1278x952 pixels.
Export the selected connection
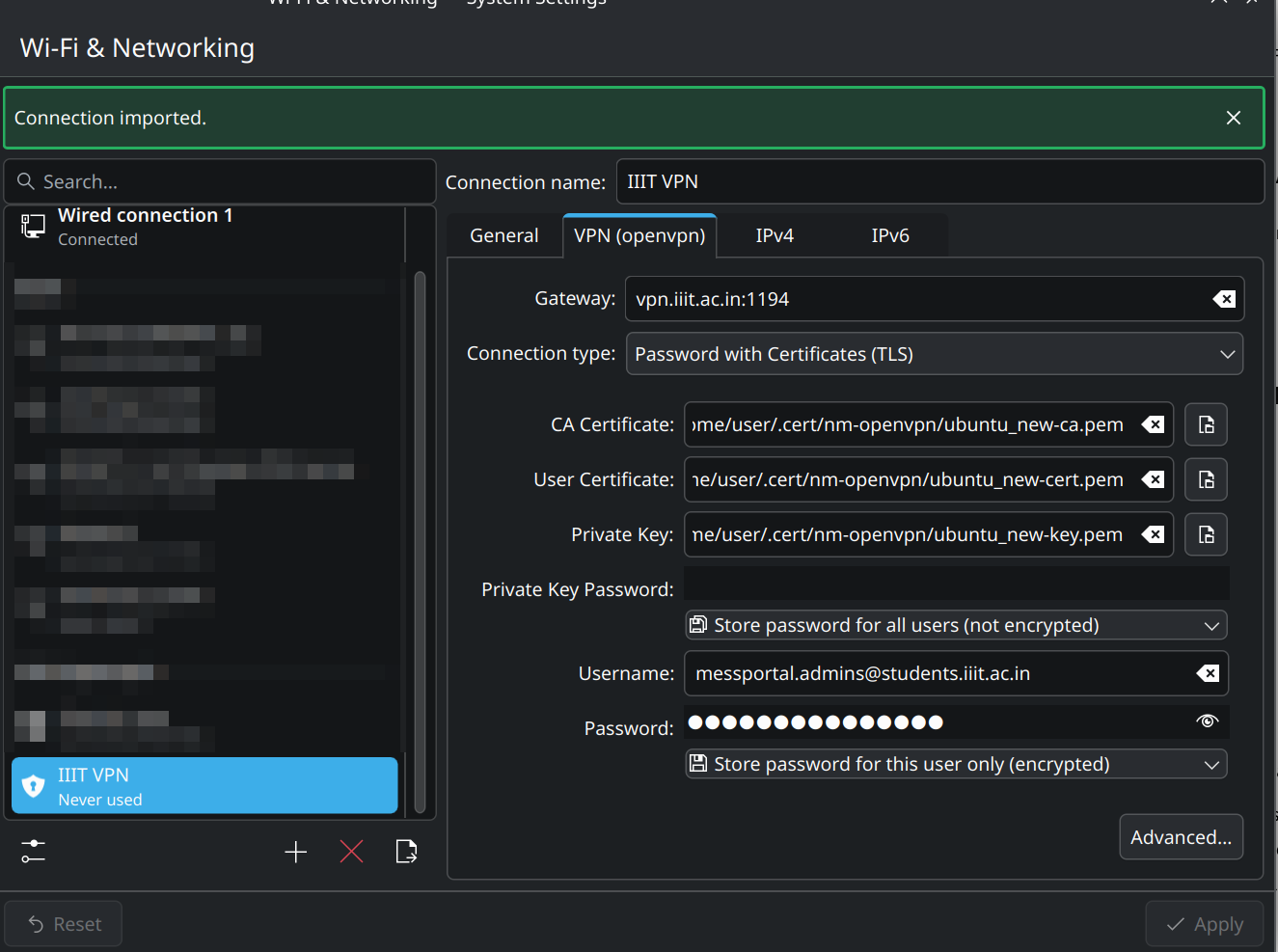[x=406, y=852]
